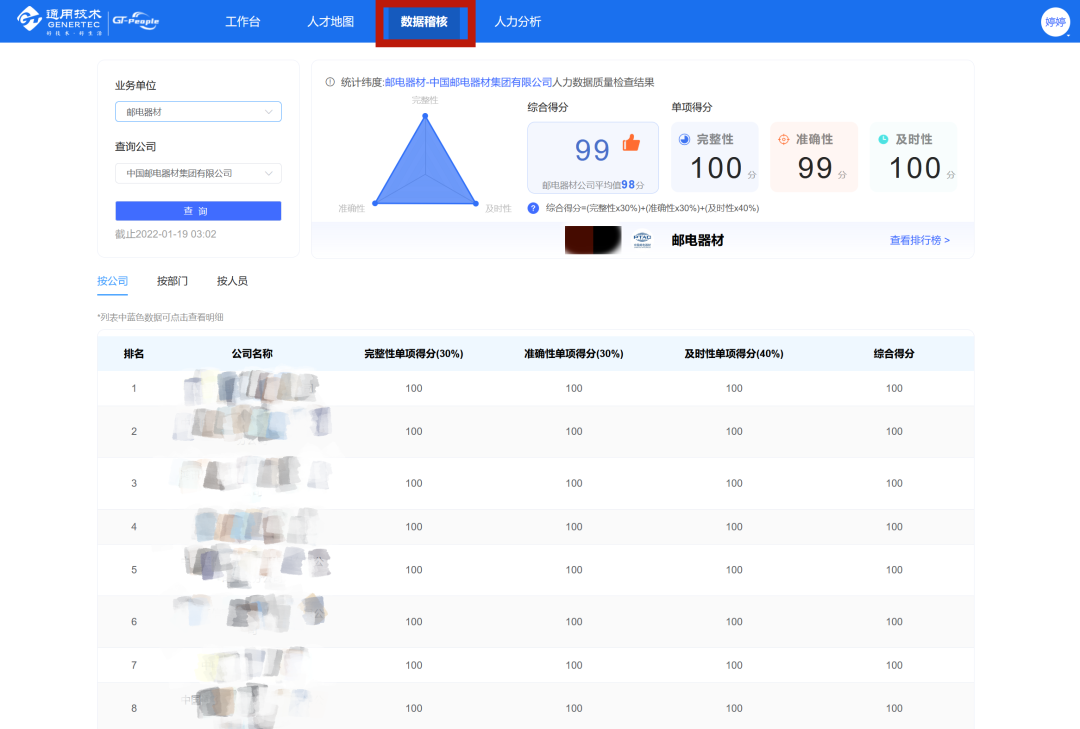Click the 排名 column header
Screen dimensions: 1080x729
pos(134,353)
